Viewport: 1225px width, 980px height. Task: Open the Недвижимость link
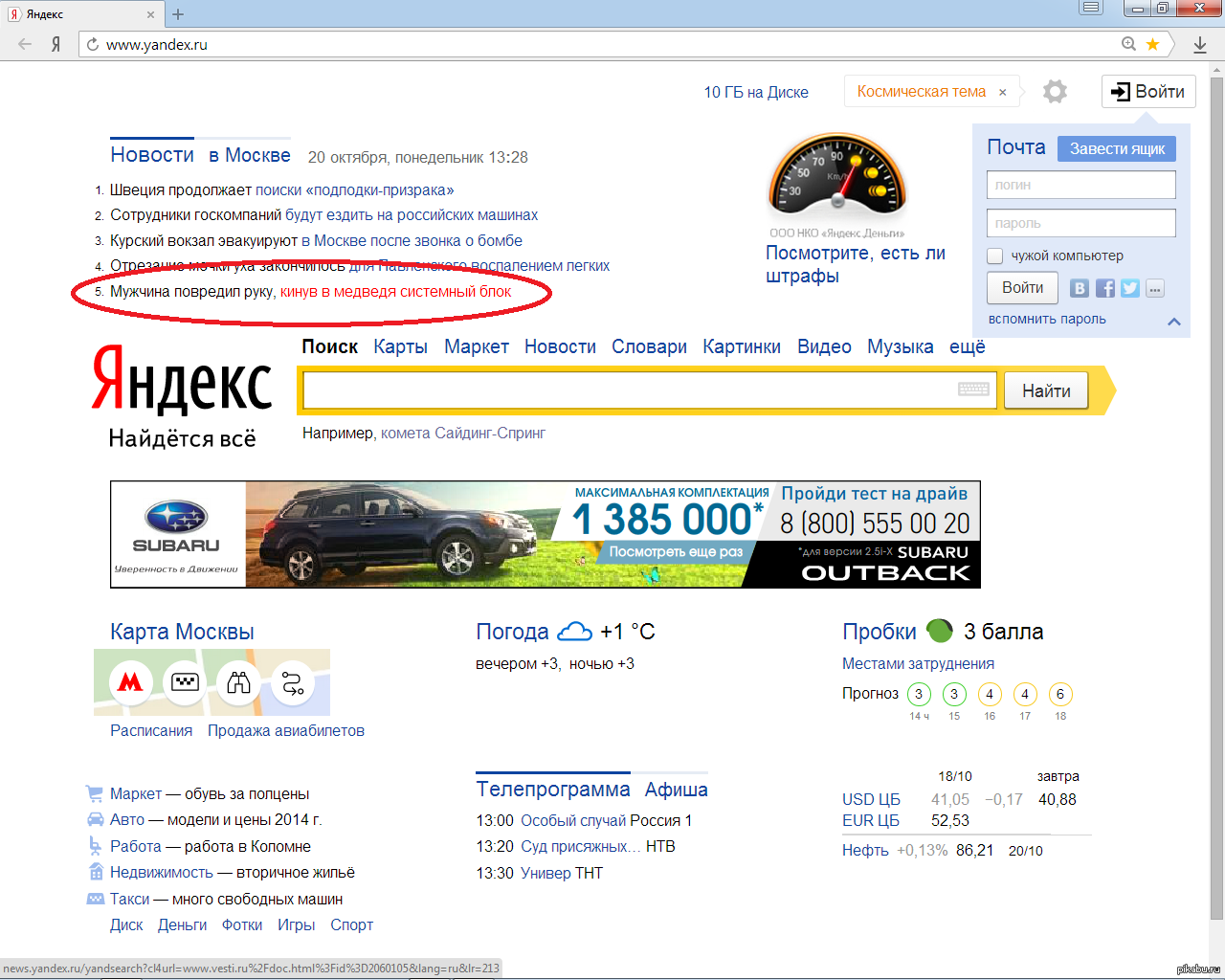(162, 872)
